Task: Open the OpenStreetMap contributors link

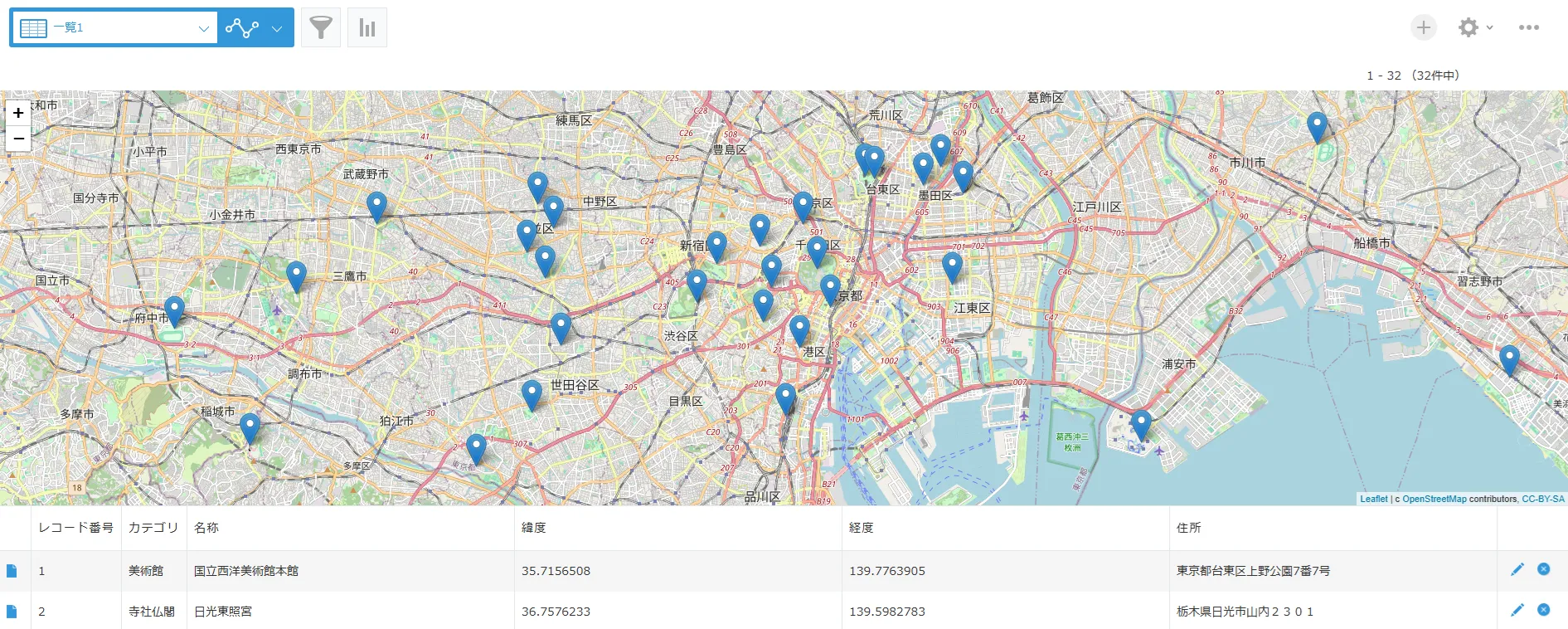Action: [x=1434, y=499]
